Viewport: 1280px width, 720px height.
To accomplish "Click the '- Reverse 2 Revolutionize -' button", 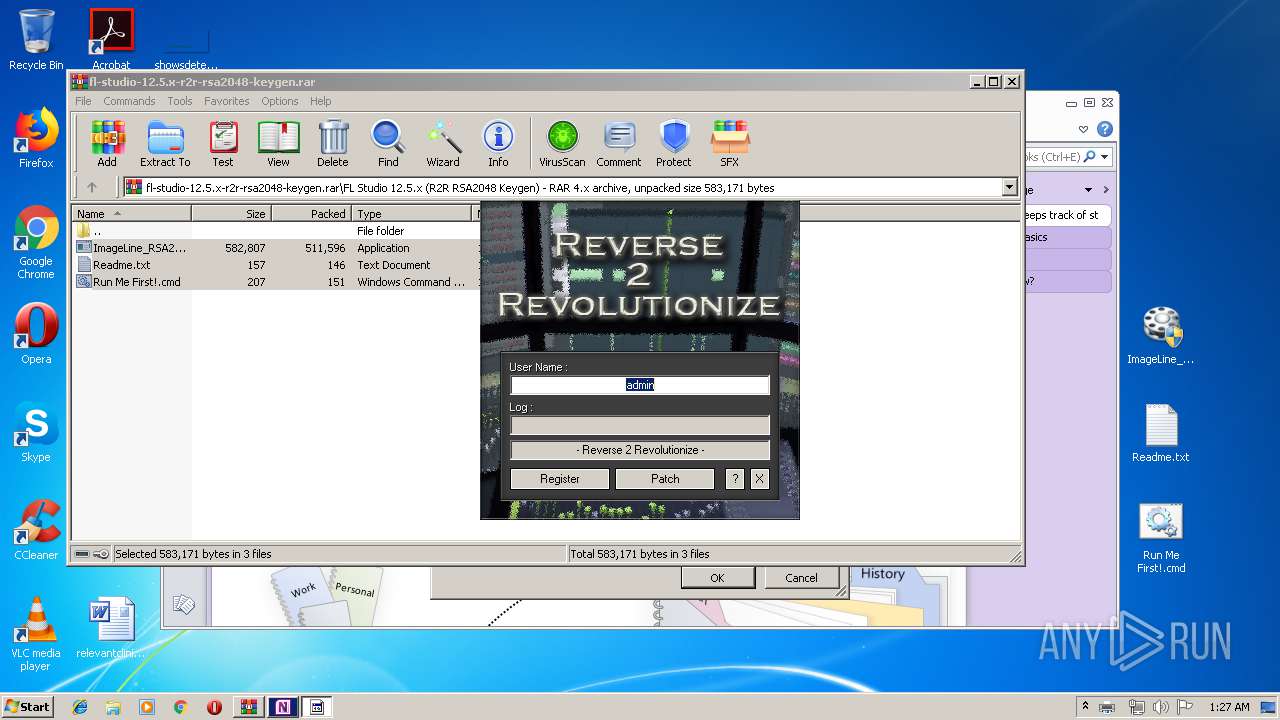I will click(640, 450).
